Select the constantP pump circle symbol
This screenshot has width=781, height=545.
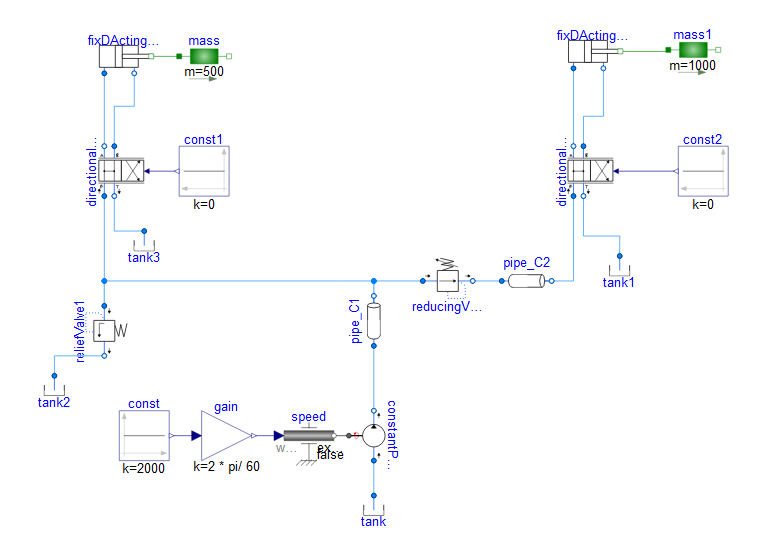[374, 436]
